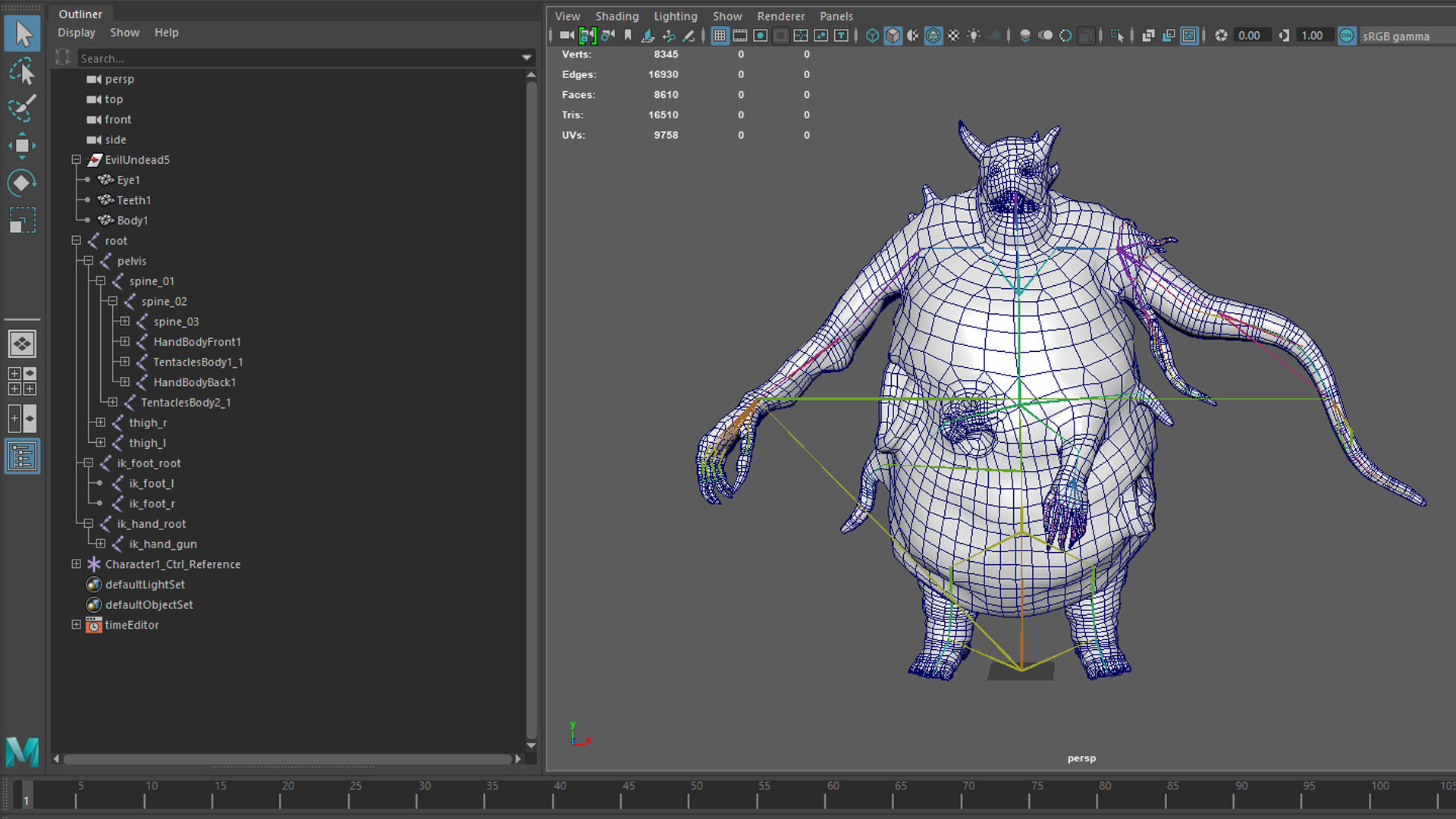
Task: Toggle Smooth shade all mode
Action: click(893, 36)
